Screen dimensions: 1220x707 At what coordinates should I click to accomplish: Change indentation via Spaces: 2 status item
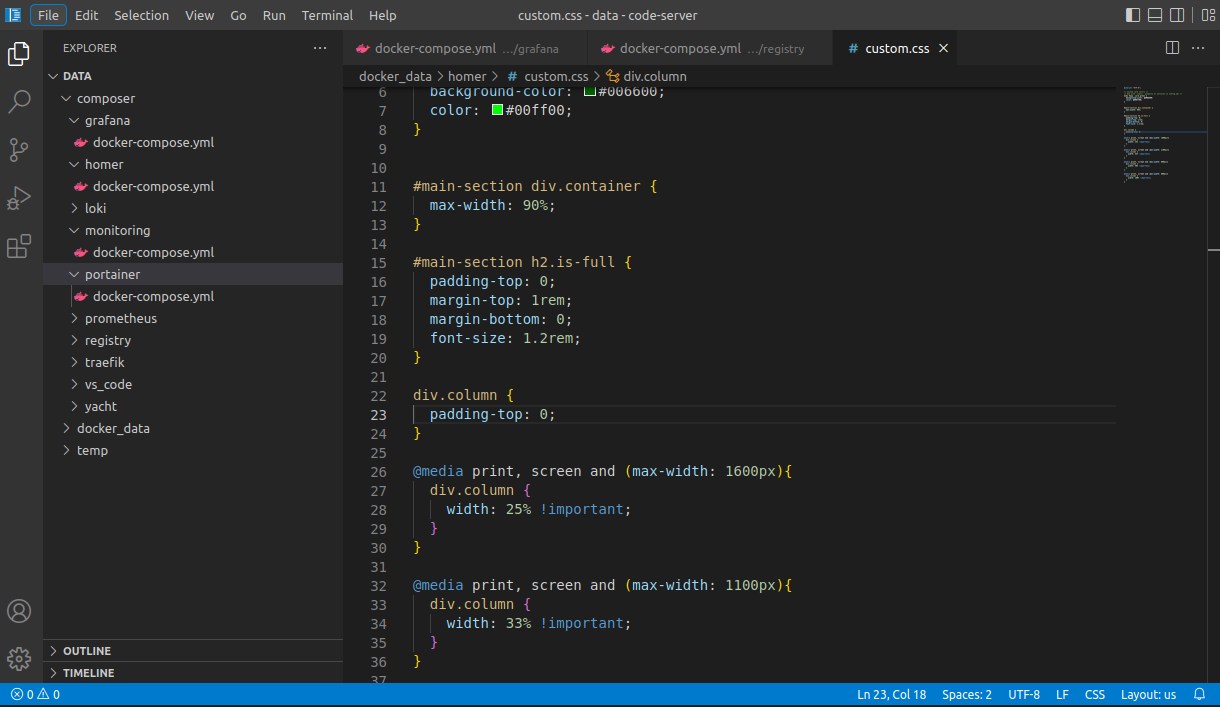966,693
